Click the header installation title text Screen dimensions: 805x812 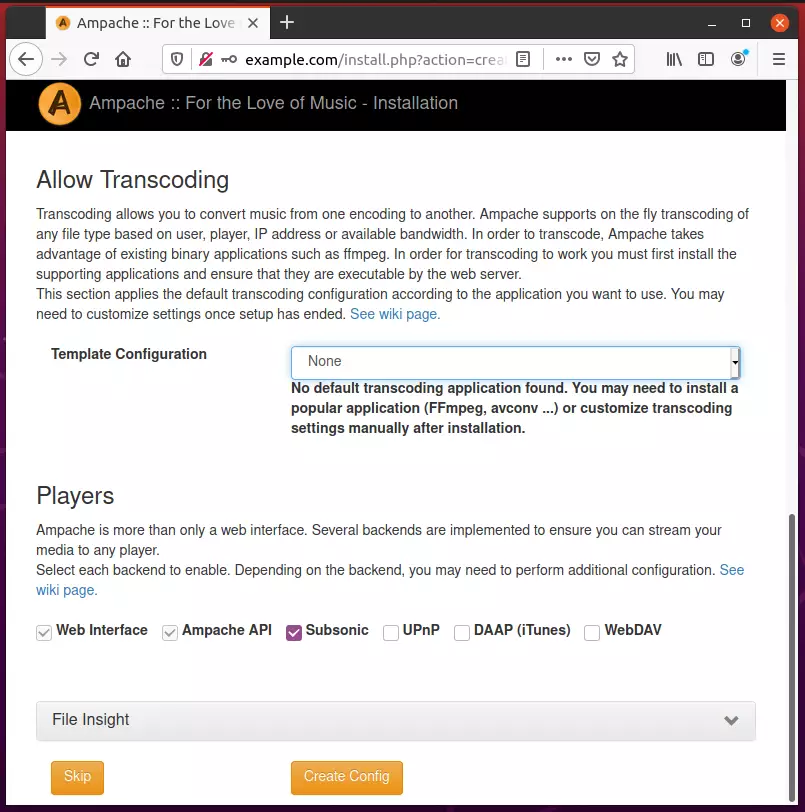tap(274, 103)
